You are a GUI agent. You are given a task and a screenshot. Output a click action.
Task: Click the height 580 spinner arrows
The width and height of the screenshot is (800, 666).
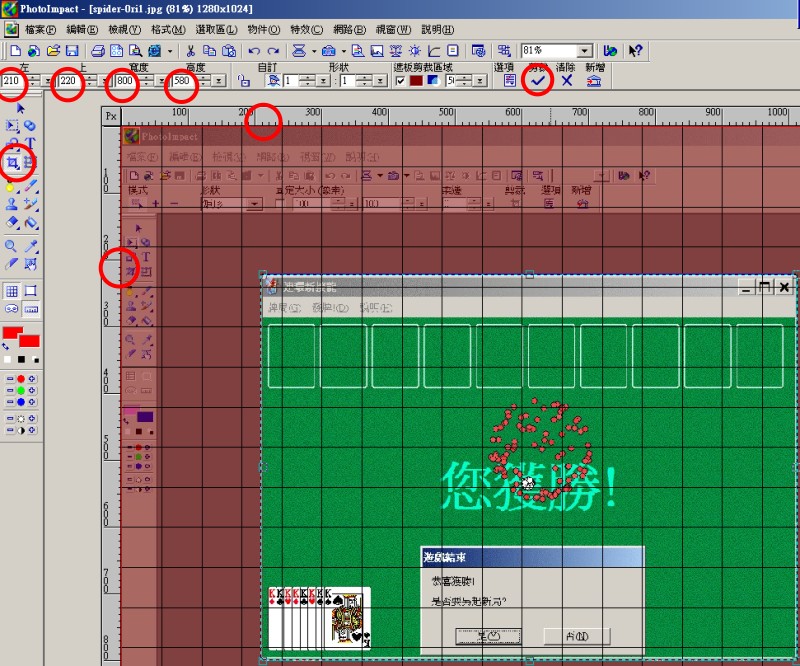pos(205,81)
